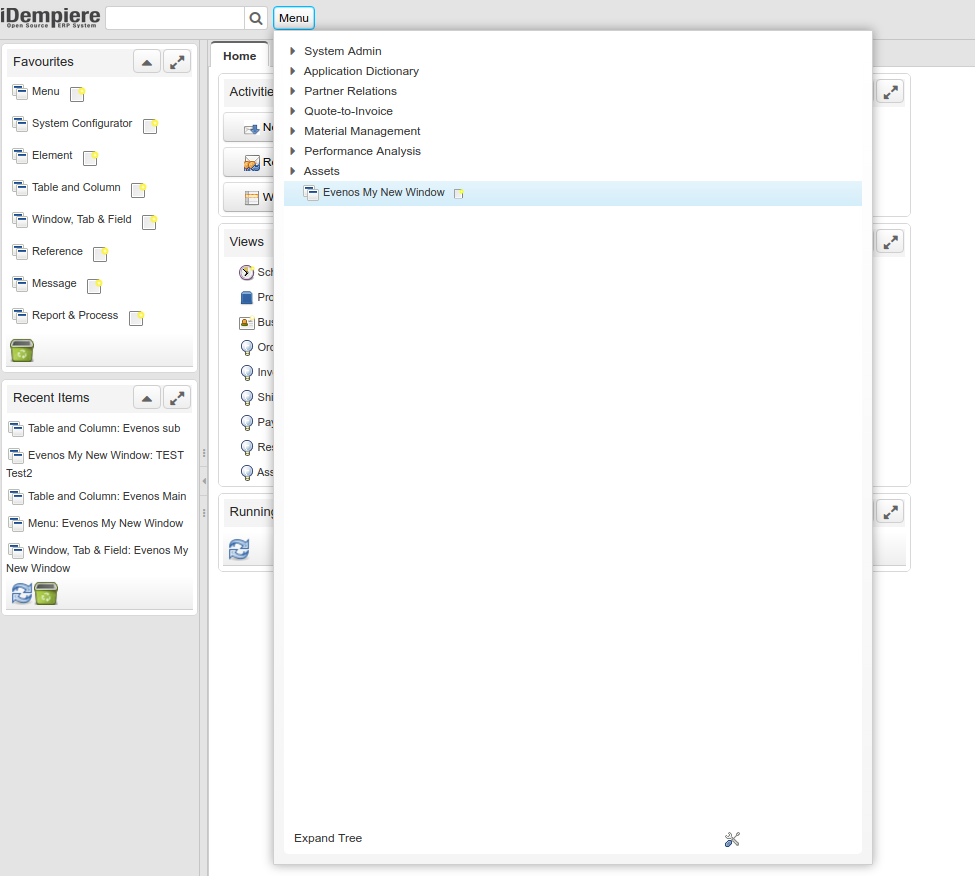Viewport: 975px width, 876px height.
Task: Open recent item Table and Column: Evenos Main
Action: tap(107, 496)
